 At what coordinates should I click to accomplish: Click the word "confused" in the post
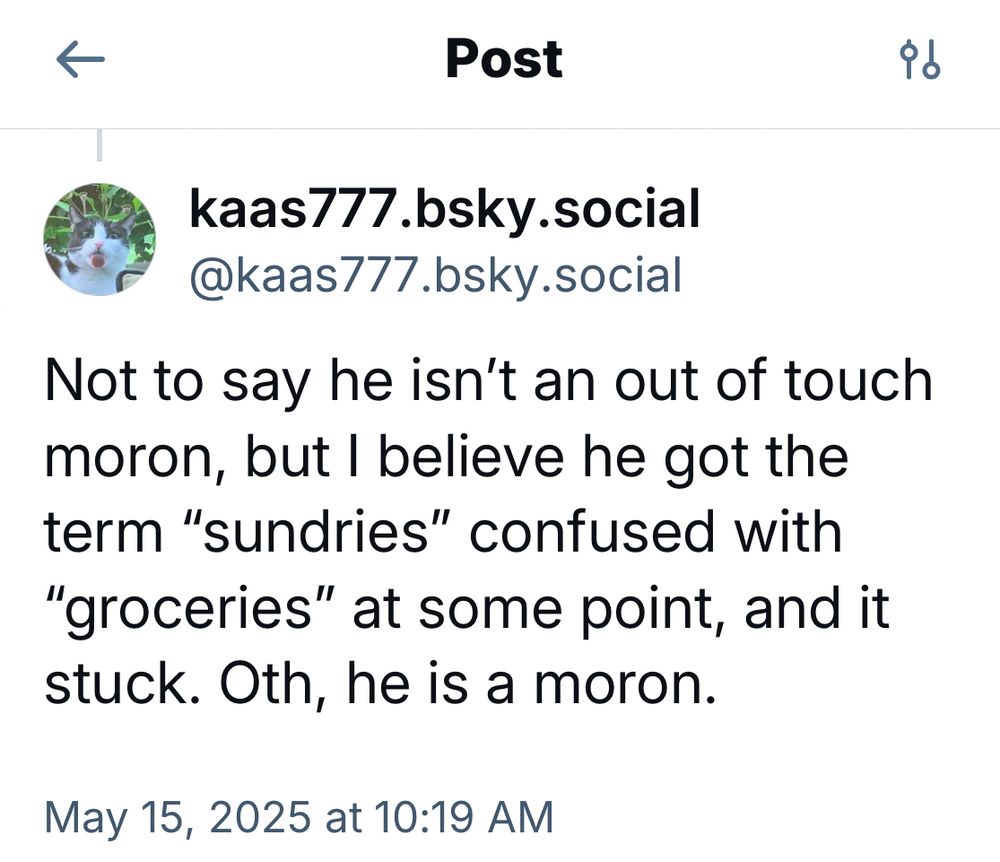coord(592,532)
